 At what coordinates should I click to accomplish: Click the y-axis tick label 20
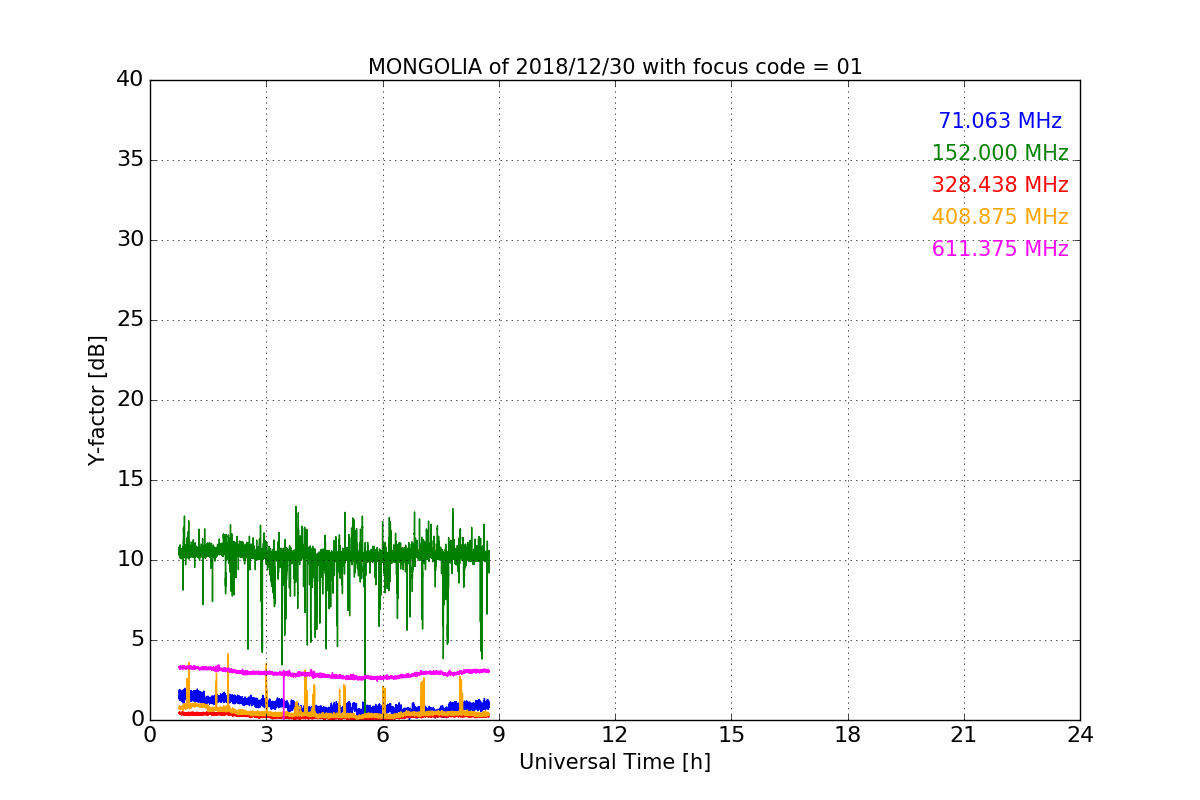click(130, 400)
